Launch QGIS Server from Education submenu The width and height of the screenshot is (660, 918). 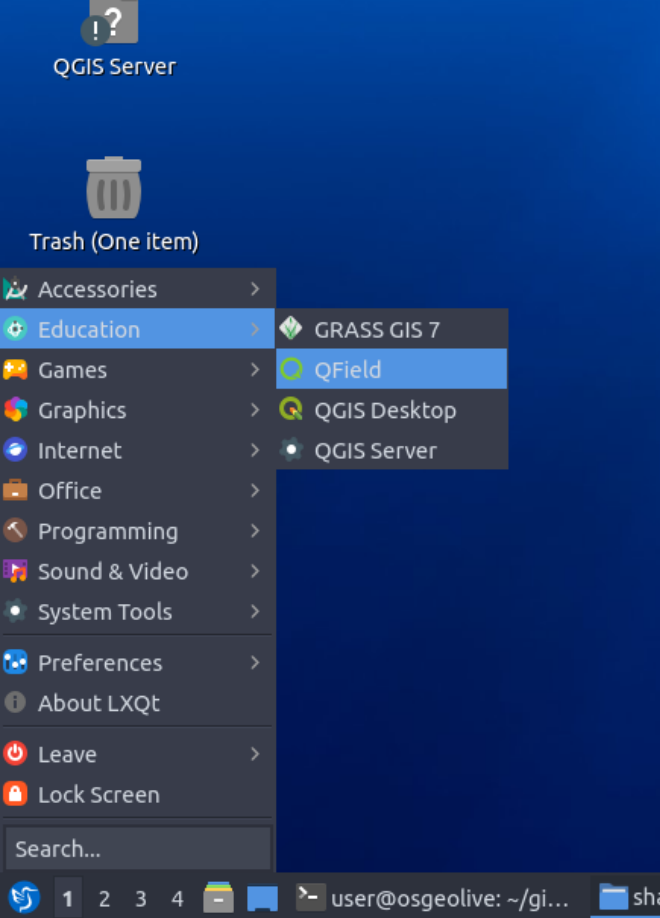click(391, 450)
